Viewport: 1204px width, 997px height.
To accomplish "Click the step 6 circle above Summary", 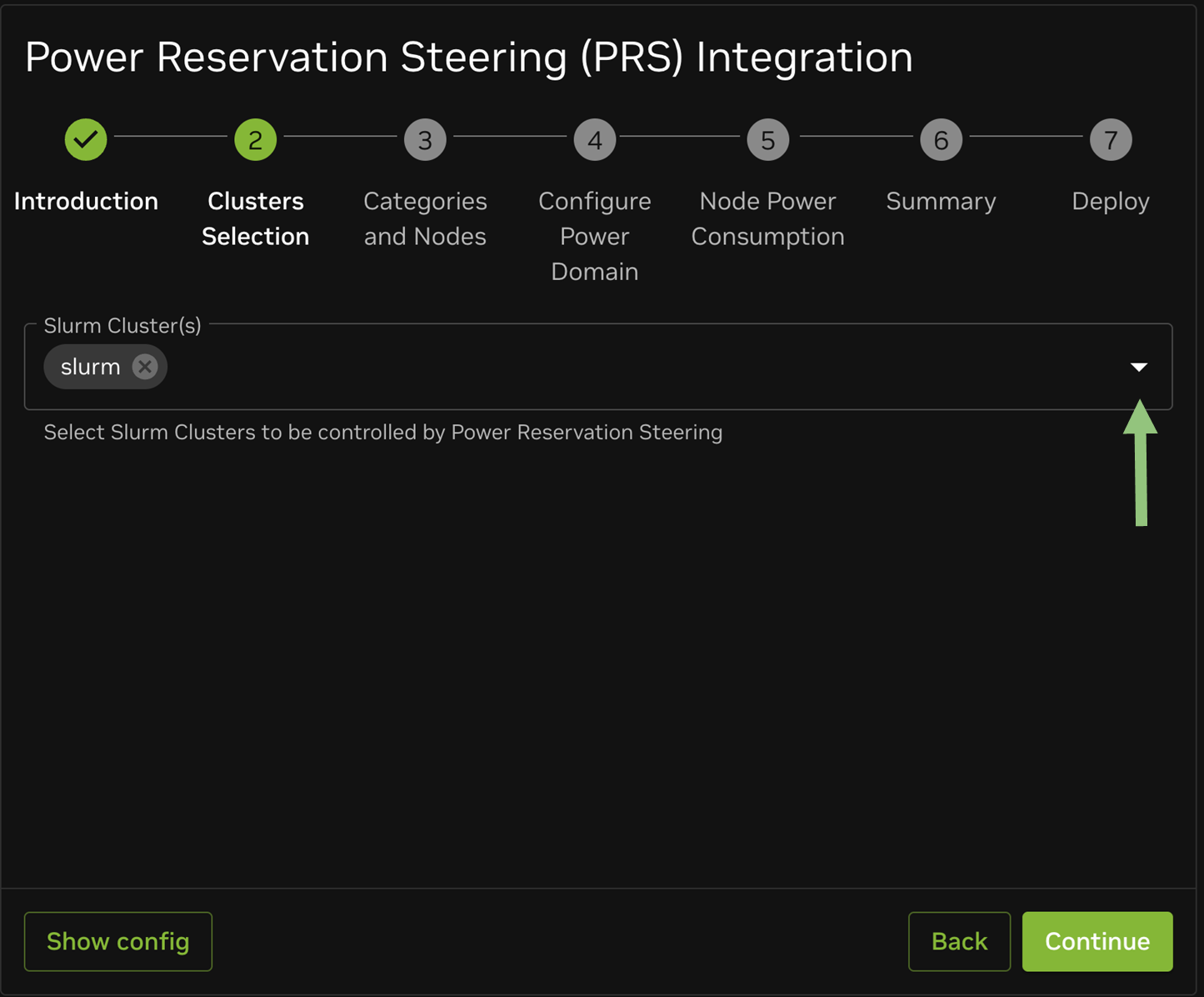I will pos(941,139).
